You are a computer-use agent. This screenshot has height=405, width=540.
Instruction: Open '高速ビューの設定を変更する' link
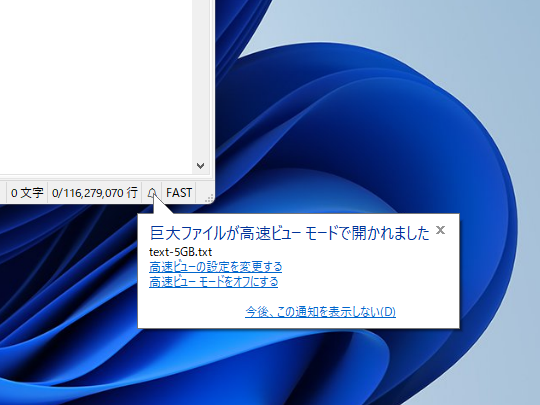(215, 267)
